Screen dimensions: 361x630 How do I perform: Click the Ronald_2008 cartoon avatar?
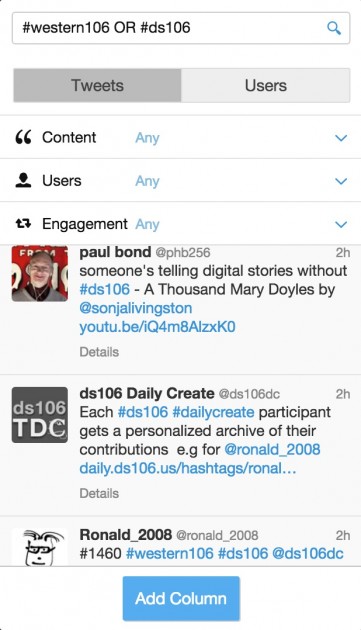pyautogui.click(x=40, y=547)
